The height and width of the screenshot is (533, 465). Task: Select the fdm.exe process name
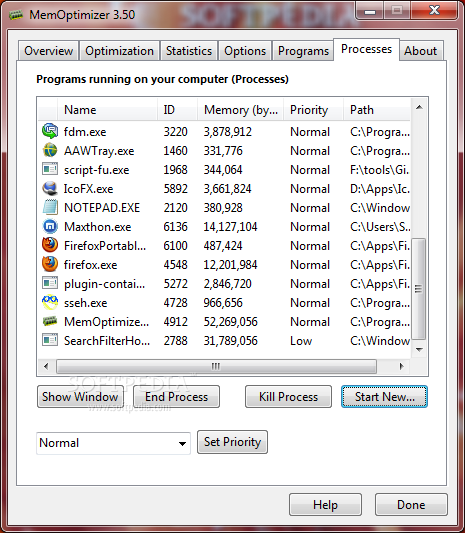point(85,132)
